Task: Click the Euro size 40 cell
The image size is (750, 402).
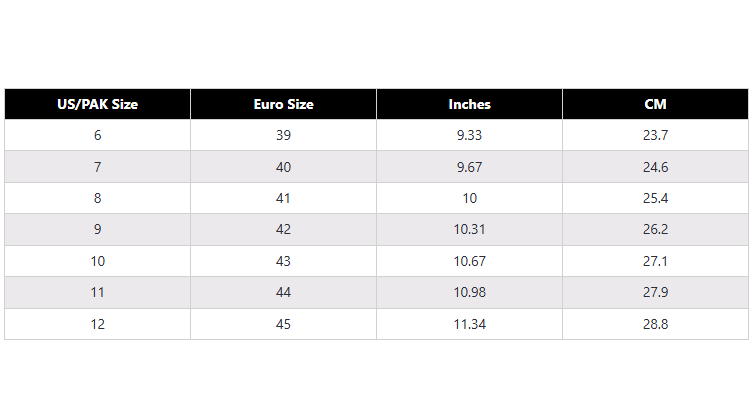Action: coord(283,167)
